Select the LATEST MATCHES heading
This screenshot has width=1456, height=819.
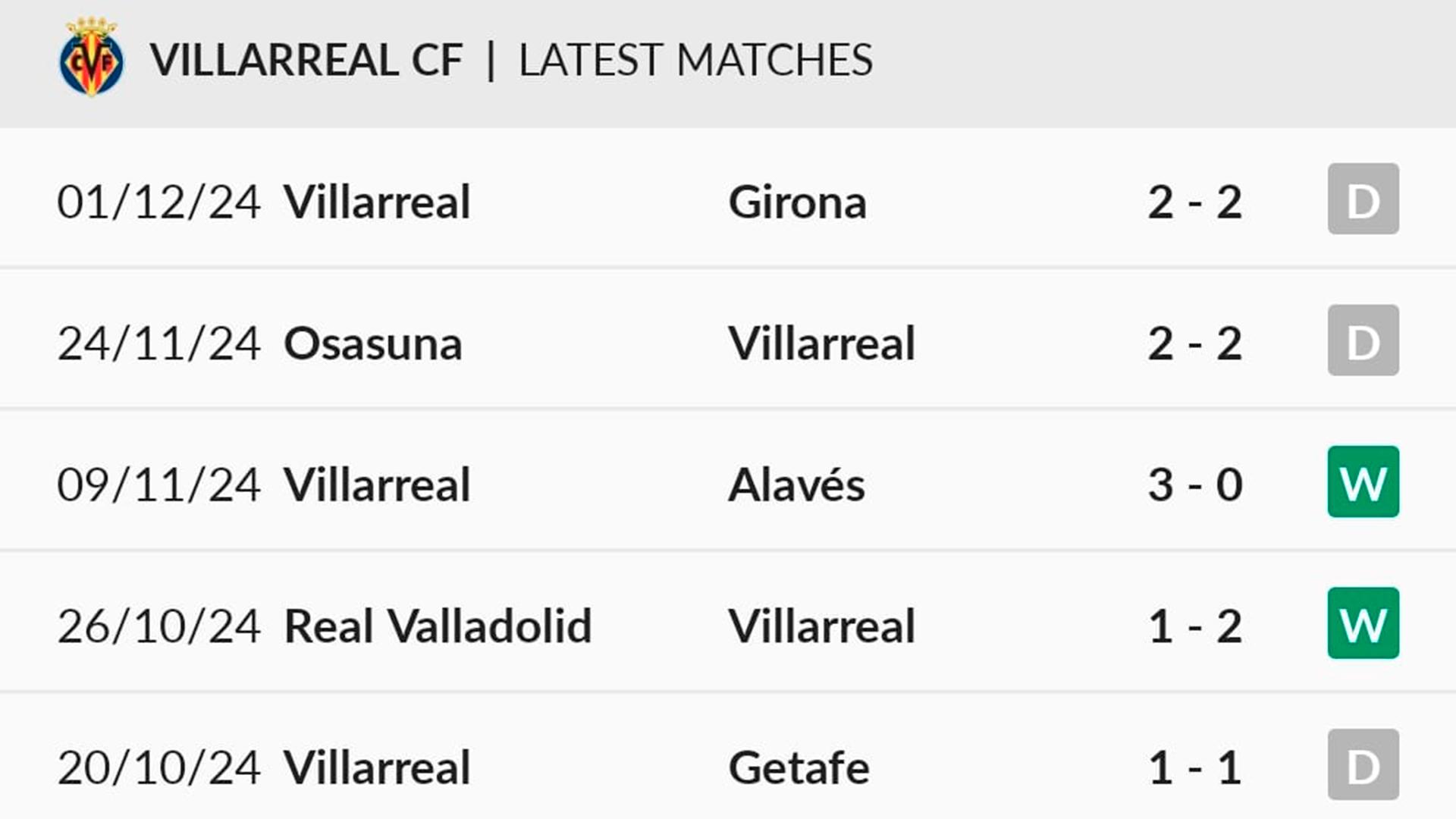[695, 60]
